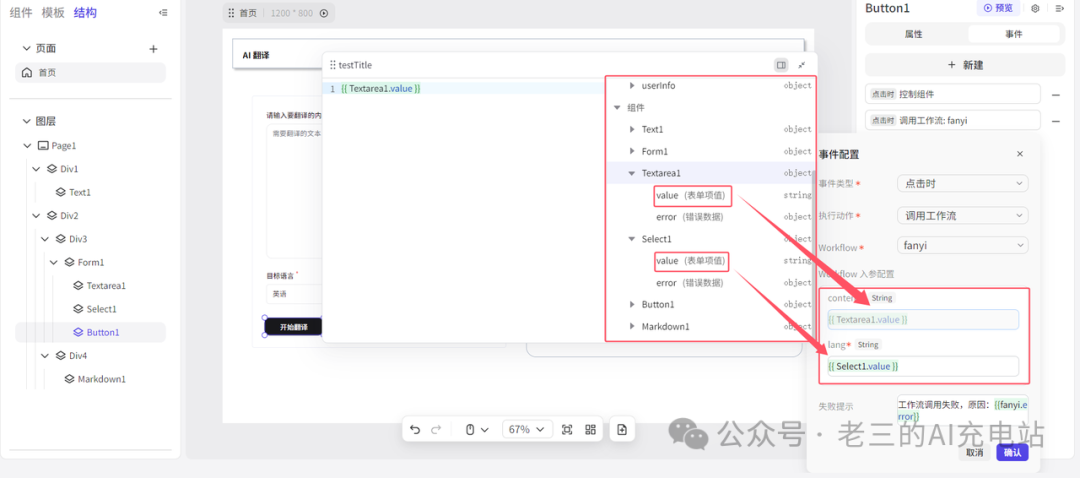1080x478 pixels.
Task: Open the 调用工作流: fanyi event entry
Action: coord(953,120)
